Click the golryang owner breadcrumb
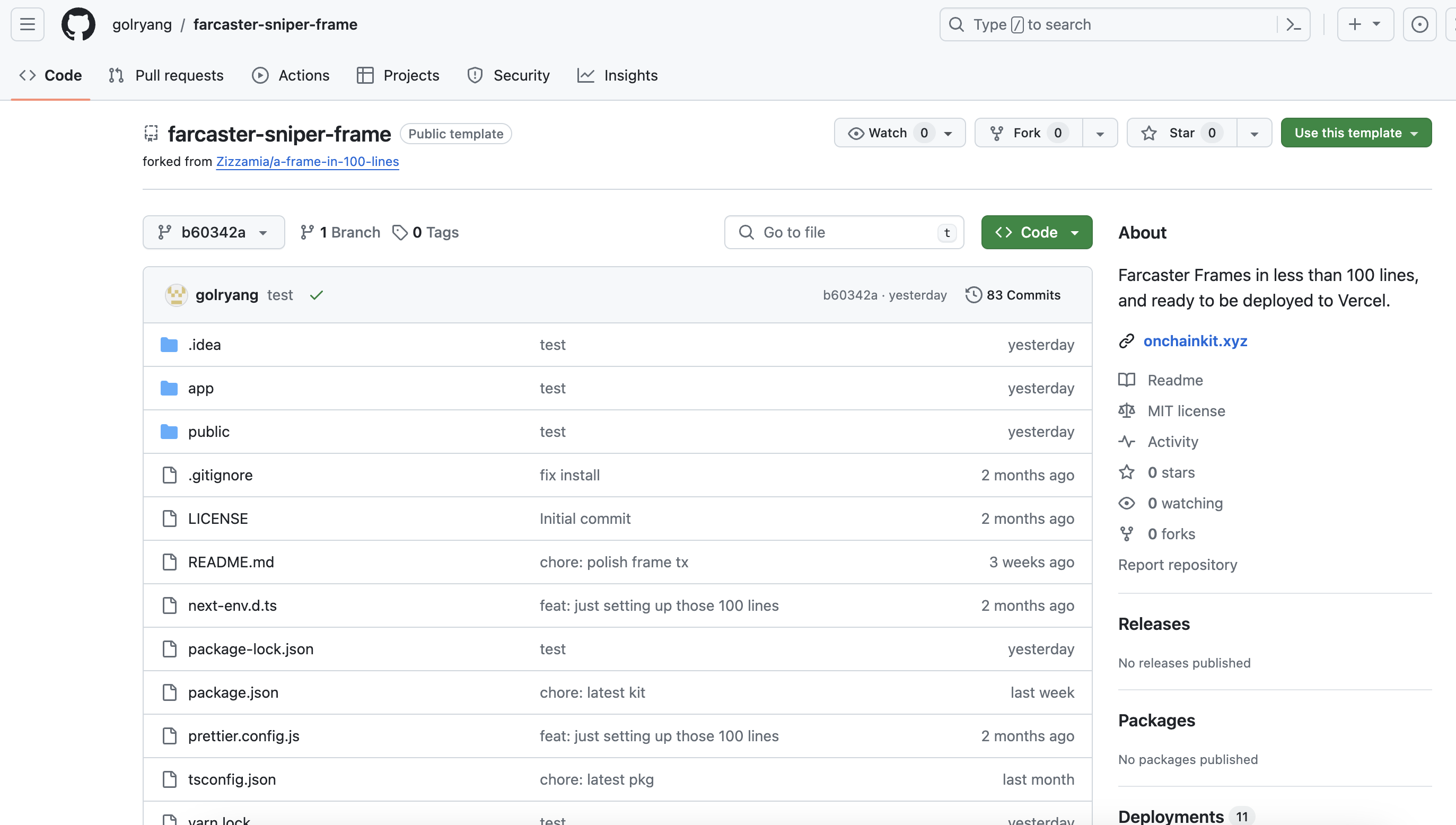 142,24
